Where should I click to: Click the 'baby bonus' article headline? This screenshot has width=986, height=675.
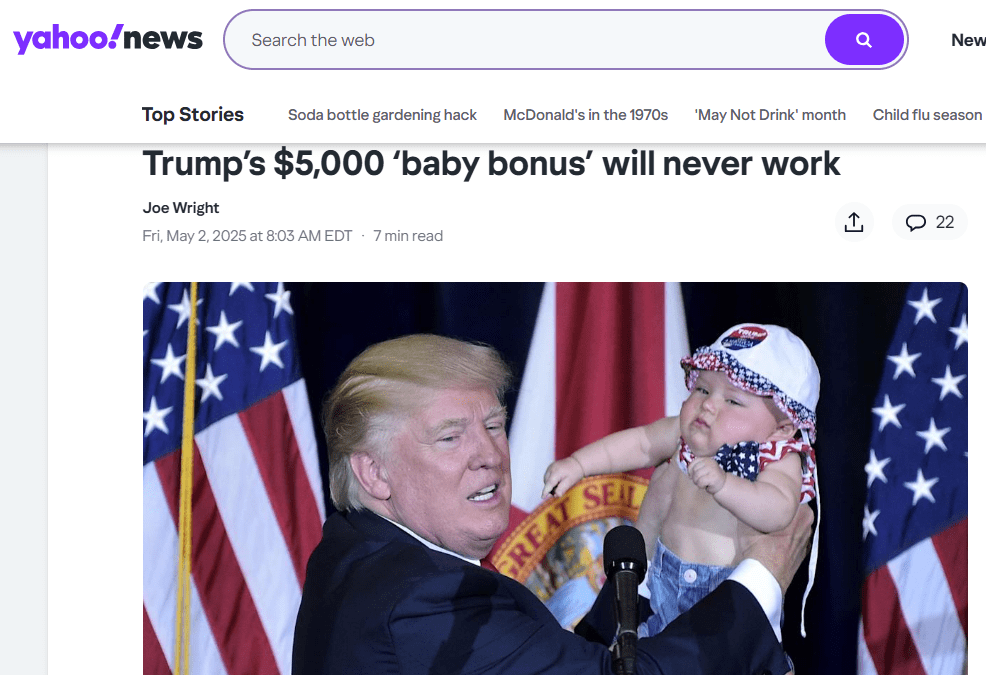click(x=491, y=164)
